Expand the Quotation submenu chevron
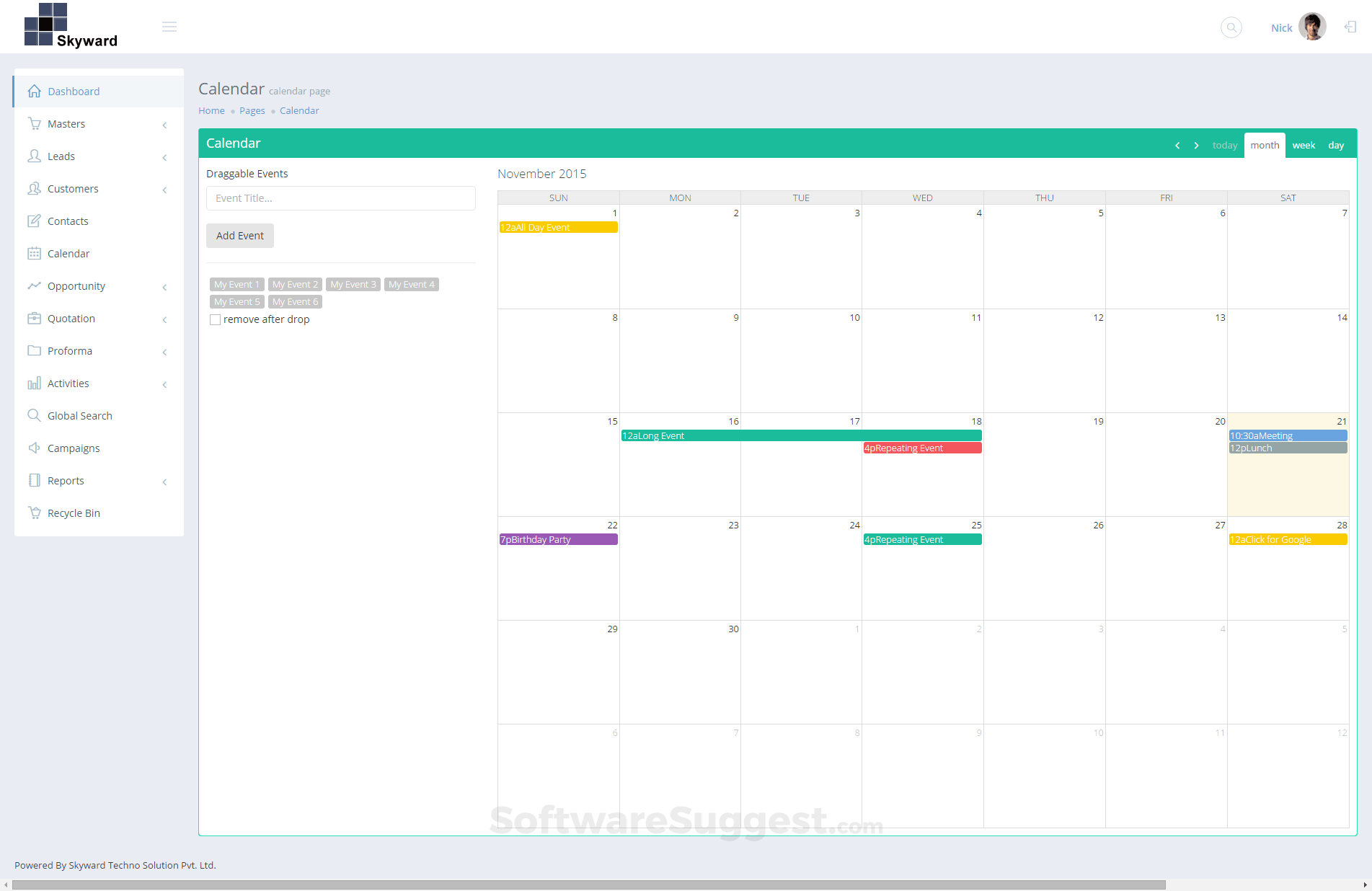This screenshot has width=1372, height=891. 164,319
